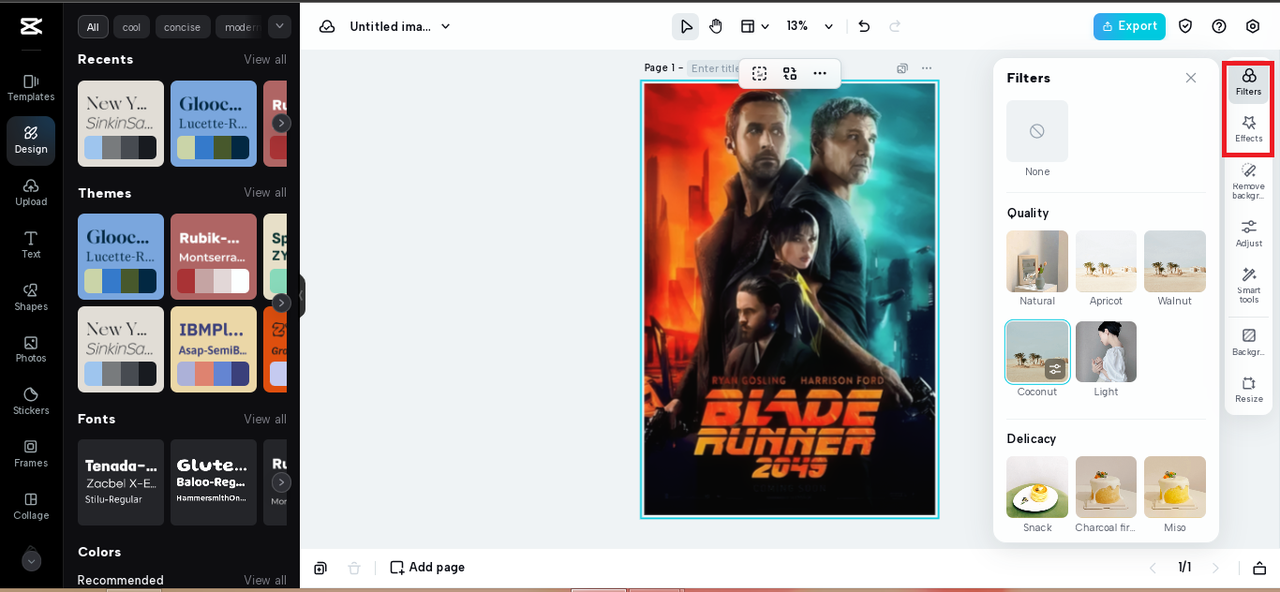The height and width of the screenshot is (592, 1280).
Task: Open the 13% zoom level dropdown
Action: pos(809,26)
